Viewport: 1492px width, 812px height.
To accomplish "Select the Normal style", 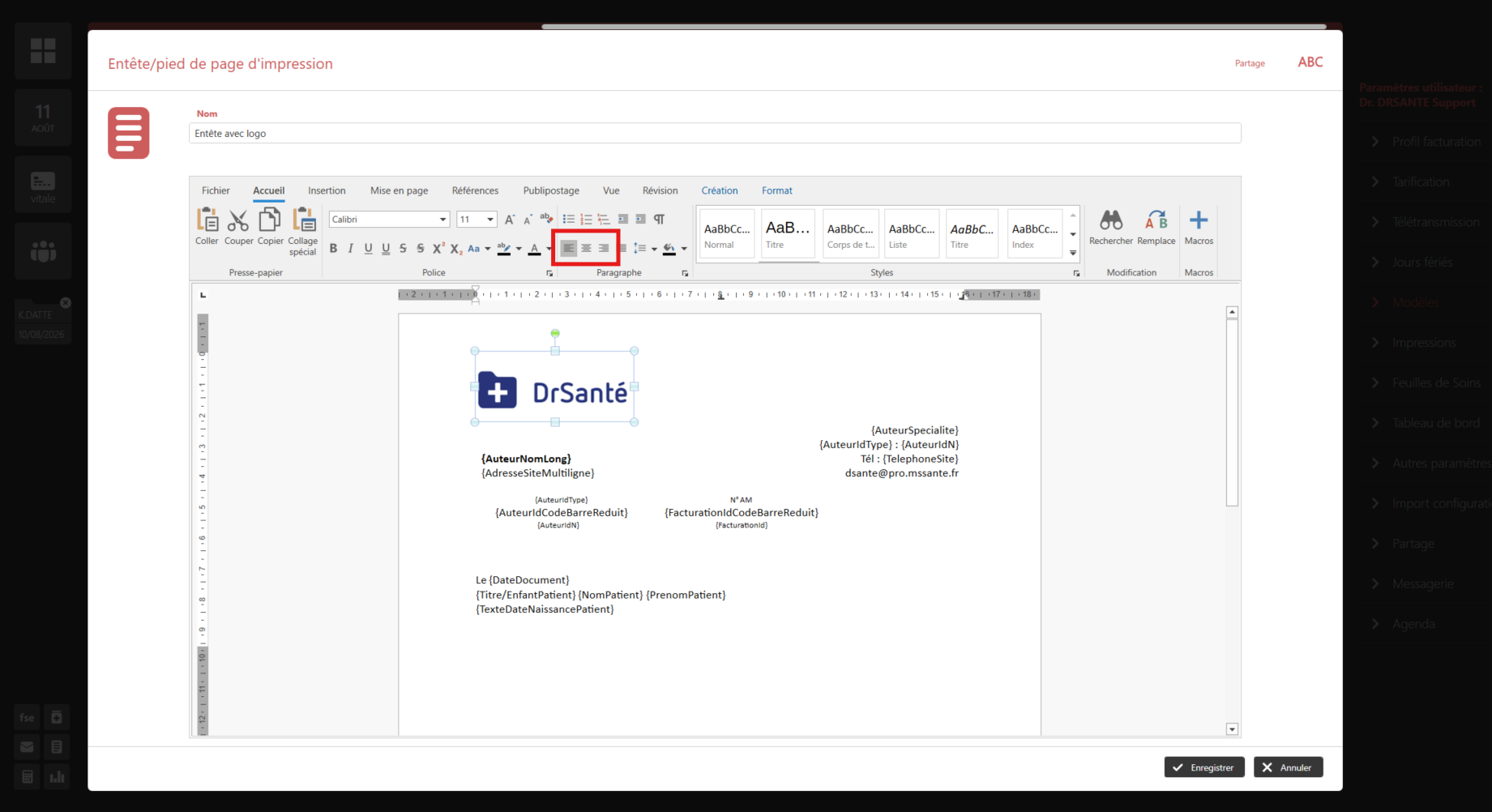I will tap(727, 234).
